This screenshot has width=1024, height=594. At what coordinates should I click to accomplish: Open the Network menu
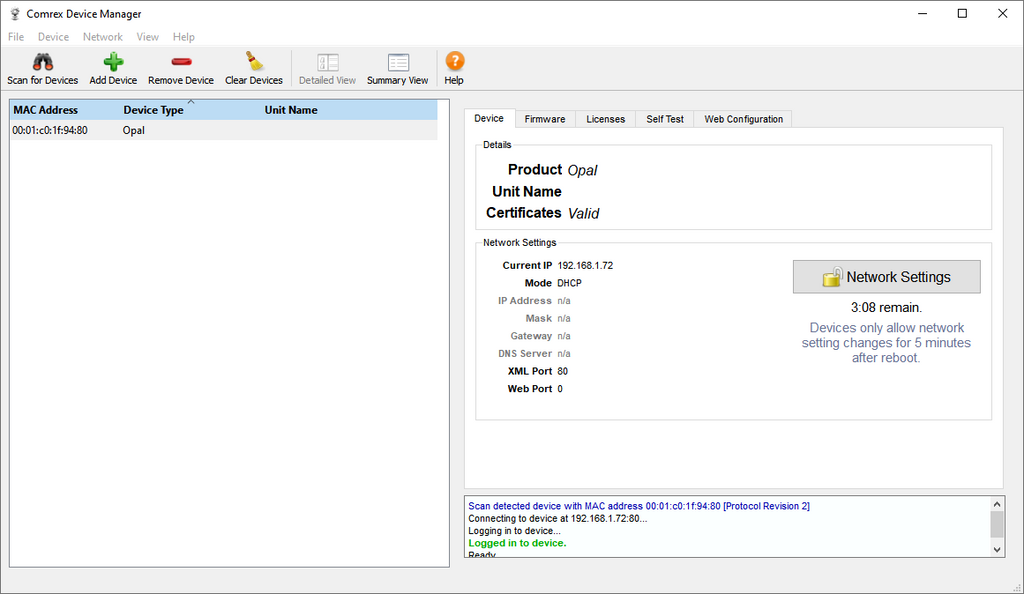(x=103, y=37)
